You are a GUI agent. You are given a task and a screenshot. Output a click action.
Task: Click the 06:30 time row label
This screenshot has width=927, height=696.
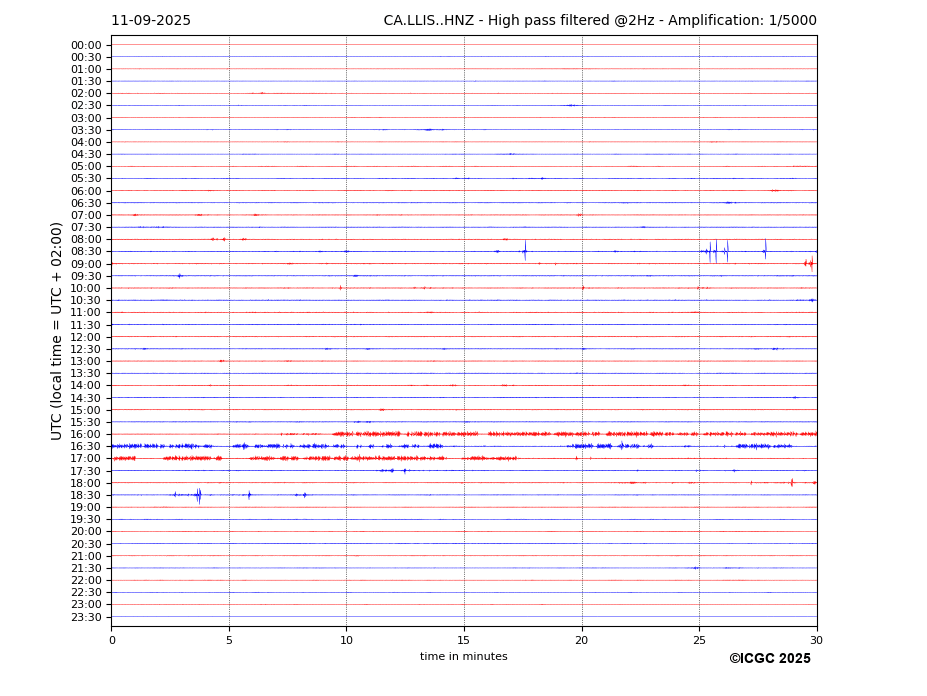pyautogui.click(x=86, y=203)
